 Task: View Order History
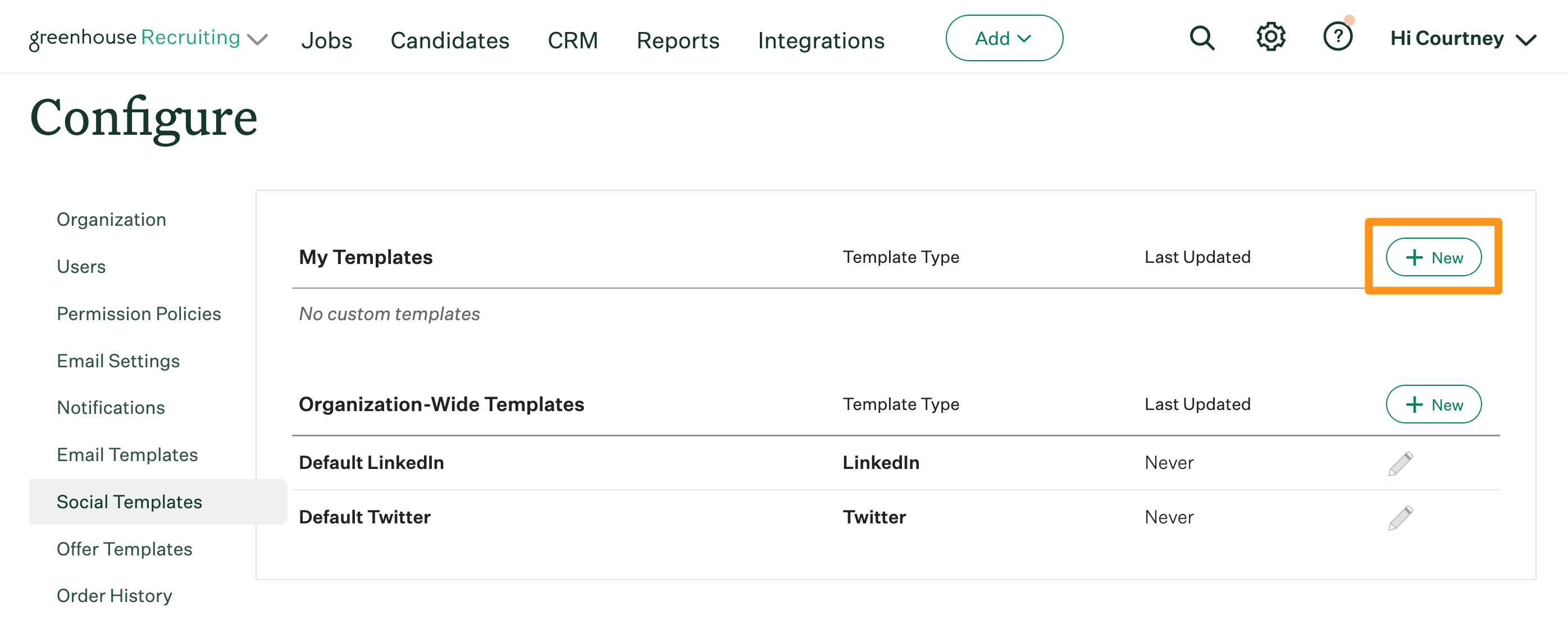(x=115, y=595)
